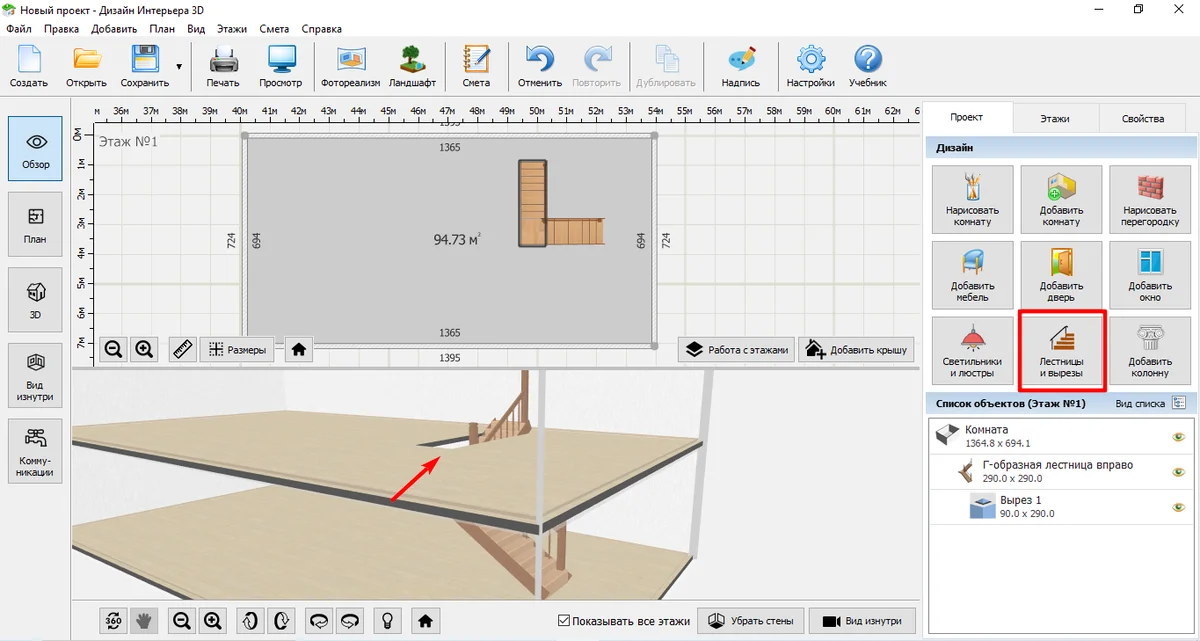Click the Убрать стены button
The image size is (1200, 641).
click(x=750, y=621)
